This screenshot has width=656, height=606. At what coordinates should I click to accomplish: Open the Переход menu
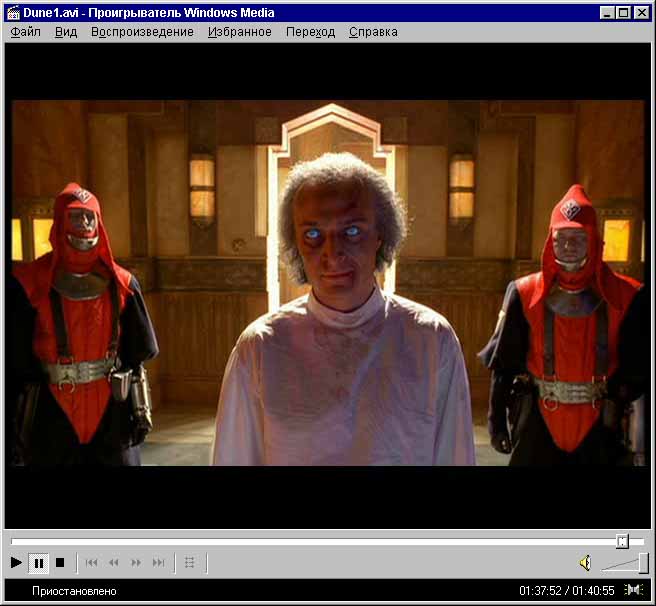[x=310, y=32]
